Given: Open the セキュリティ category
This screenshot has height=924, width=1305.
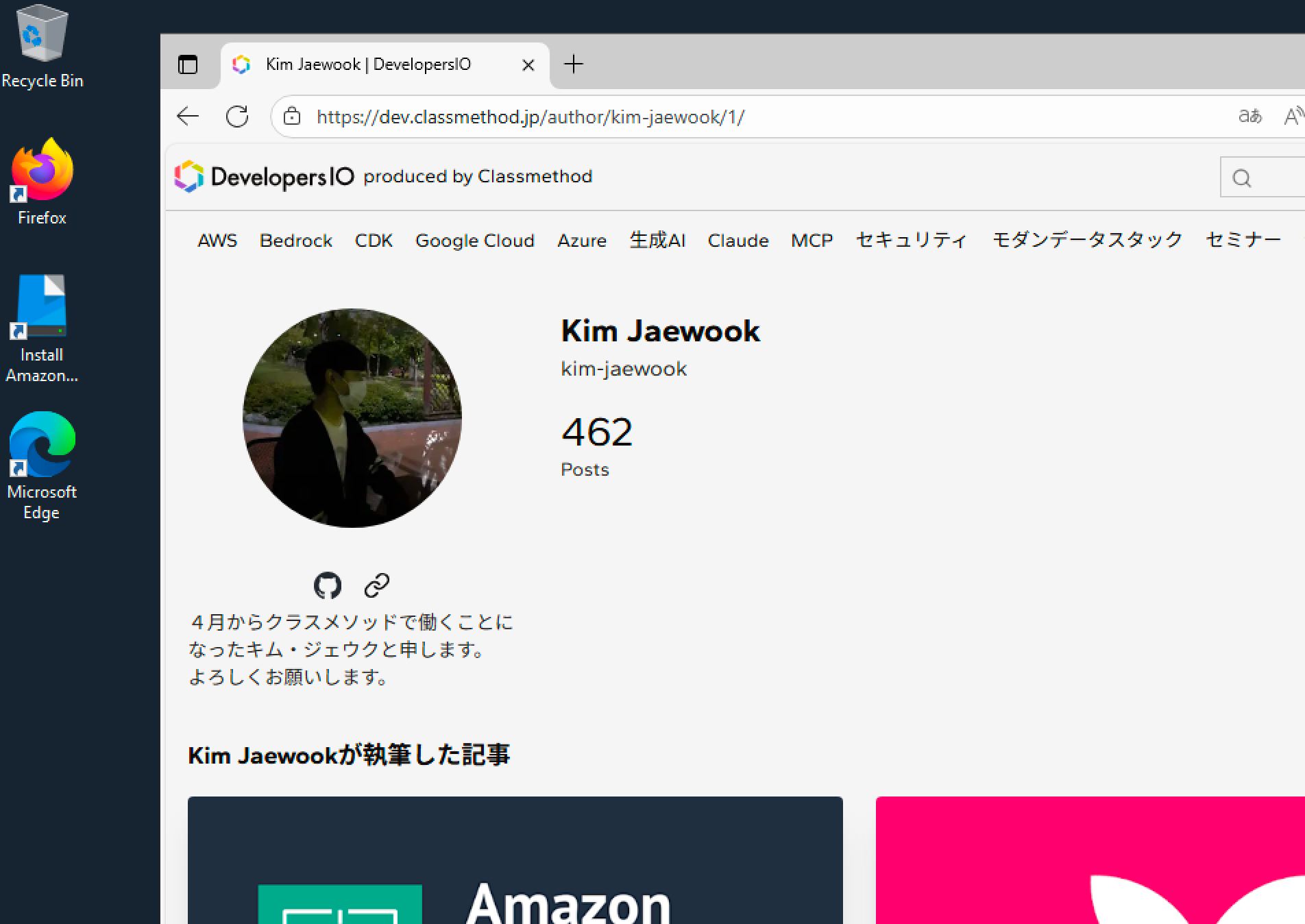Looking at the screenshot, I should click(x=912, y=241).
